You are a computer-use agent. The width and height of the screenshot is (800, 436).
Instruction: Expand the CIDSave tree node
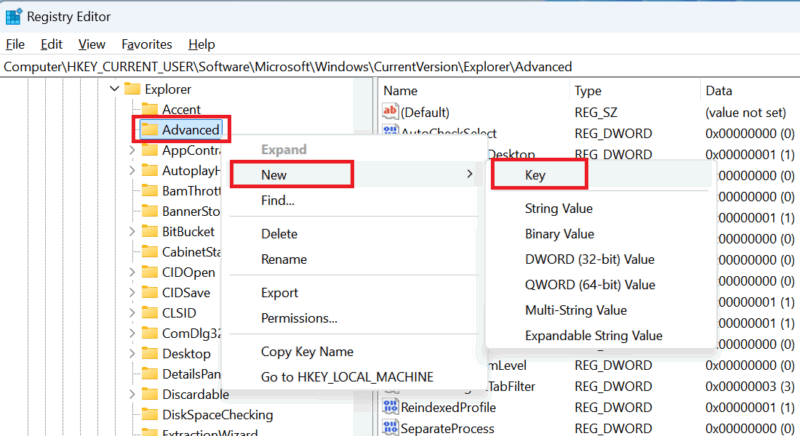pos(132,293)
